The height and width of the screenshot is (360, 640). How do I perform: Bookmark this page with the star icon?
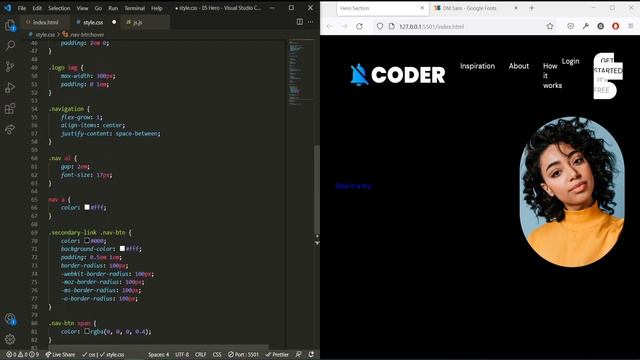pos(550,26)
